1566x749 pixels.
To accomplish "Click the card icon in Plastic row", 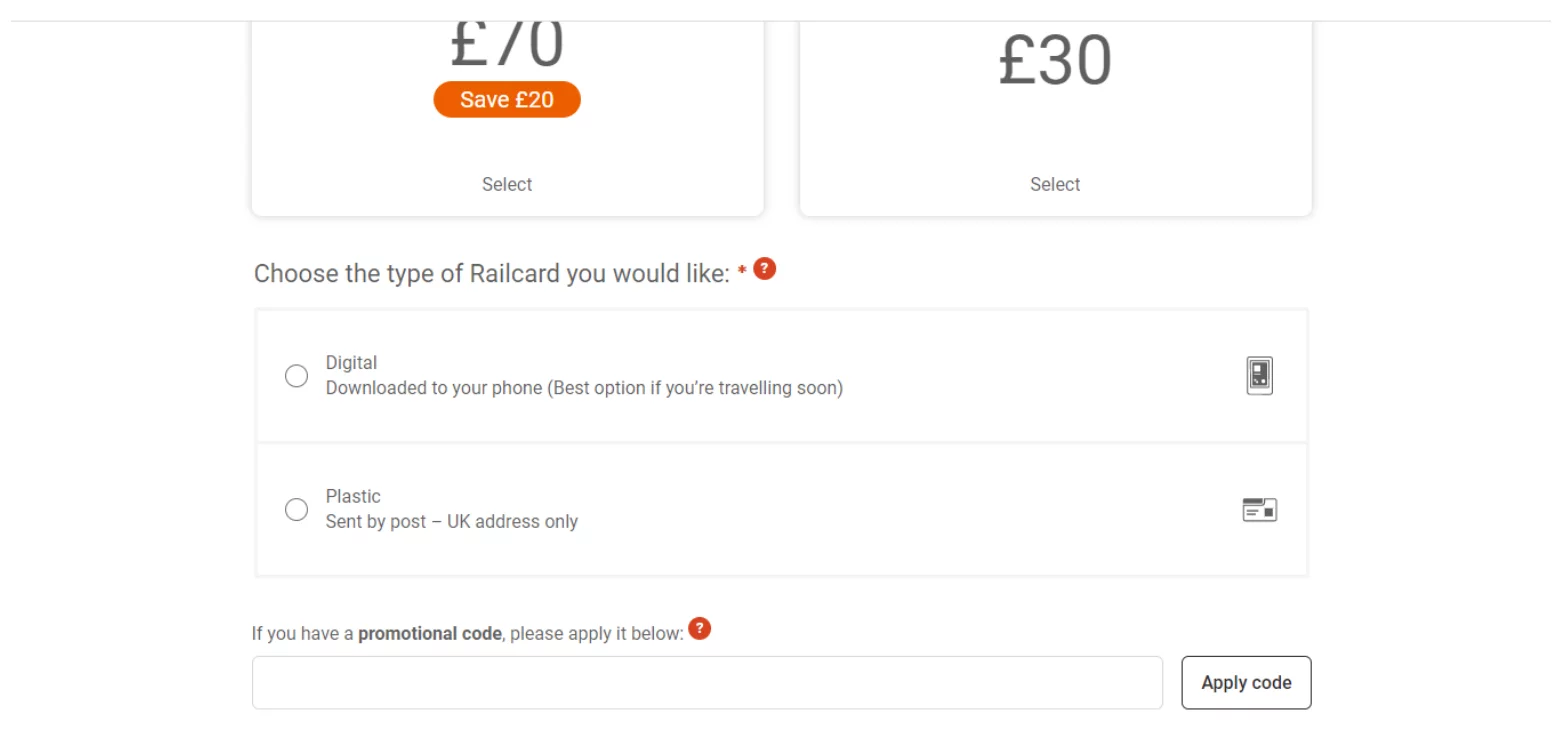I will [x=1260, y=510].
